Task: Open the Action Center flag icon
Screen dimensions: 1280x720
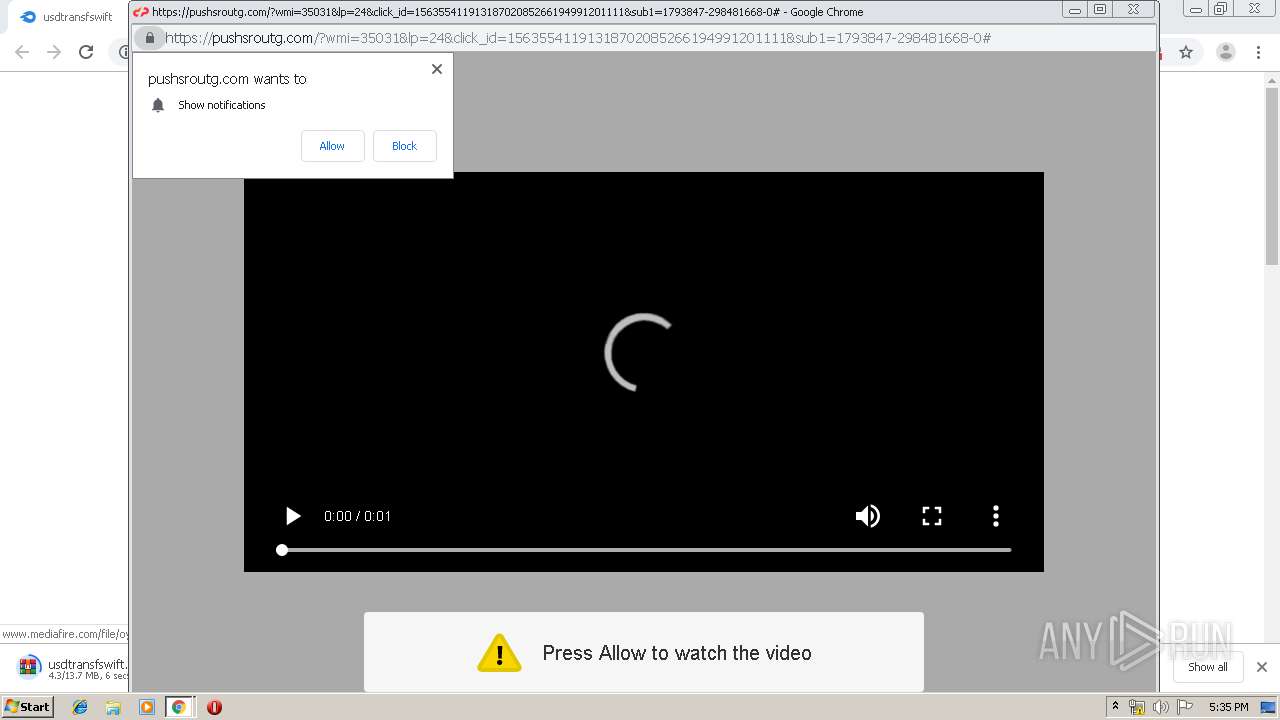Action: [1185, 707]
